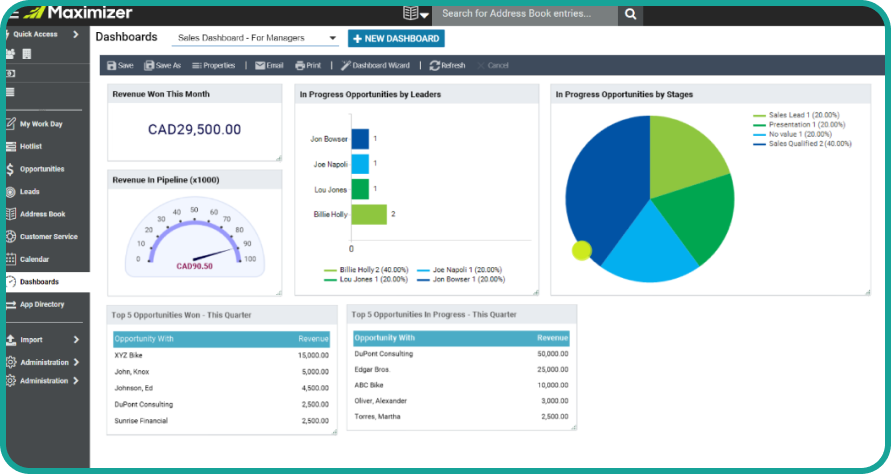Viewport: 891px width, 474px height.
Task: Select the Edgar Bros. opportunity row
Action: pyautogui.click(x=461, y=369)
